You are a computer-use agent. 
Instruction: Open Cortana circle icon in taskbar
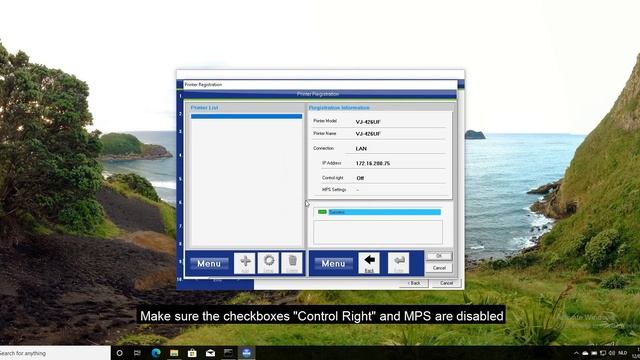[x=119, y=353]
